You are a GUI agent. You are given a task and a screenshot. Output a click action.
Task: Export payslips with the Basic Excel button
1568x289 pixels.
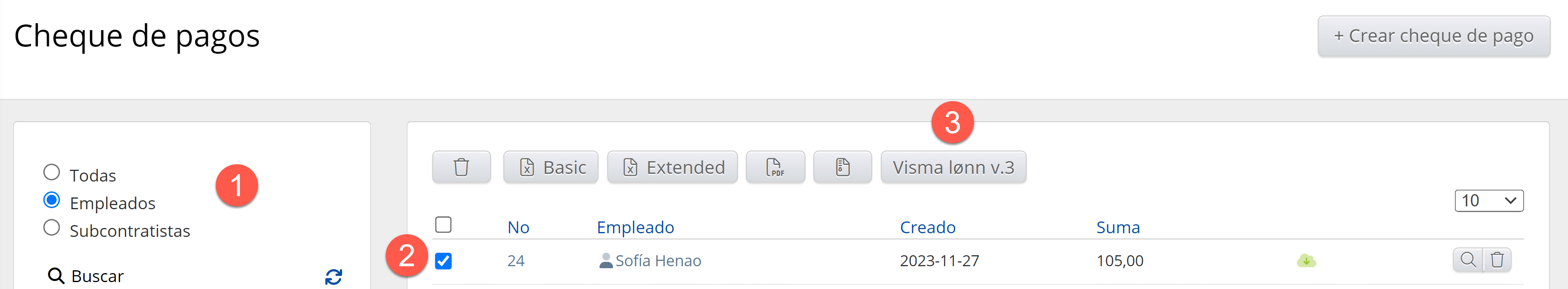pos(551,167)
